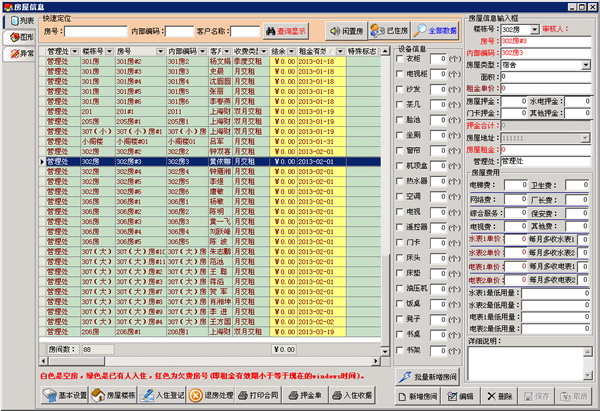
Task: Open 房号 column filter dropdown
Action: pos(160,51)
